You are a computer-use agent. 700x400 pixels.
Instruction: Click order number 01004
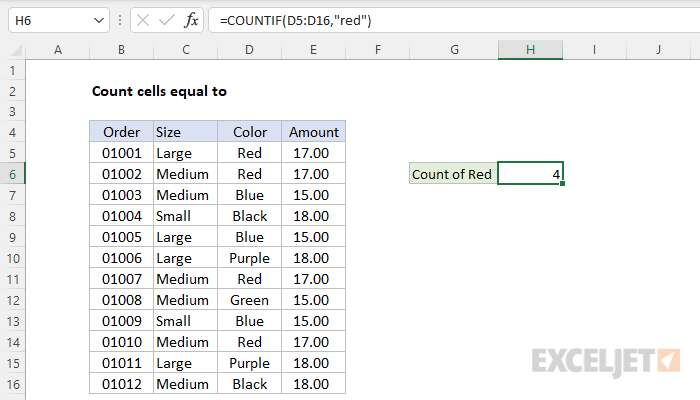point(121,216)
